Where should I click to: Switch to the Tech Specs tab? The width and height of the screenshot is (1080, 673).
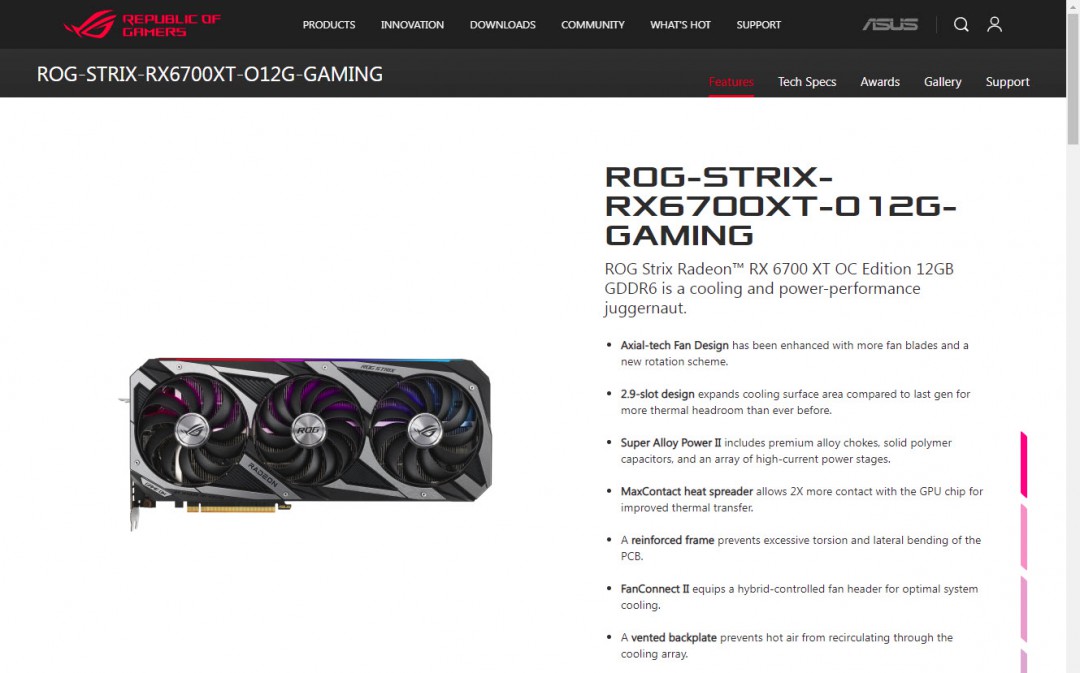(807, 82)
